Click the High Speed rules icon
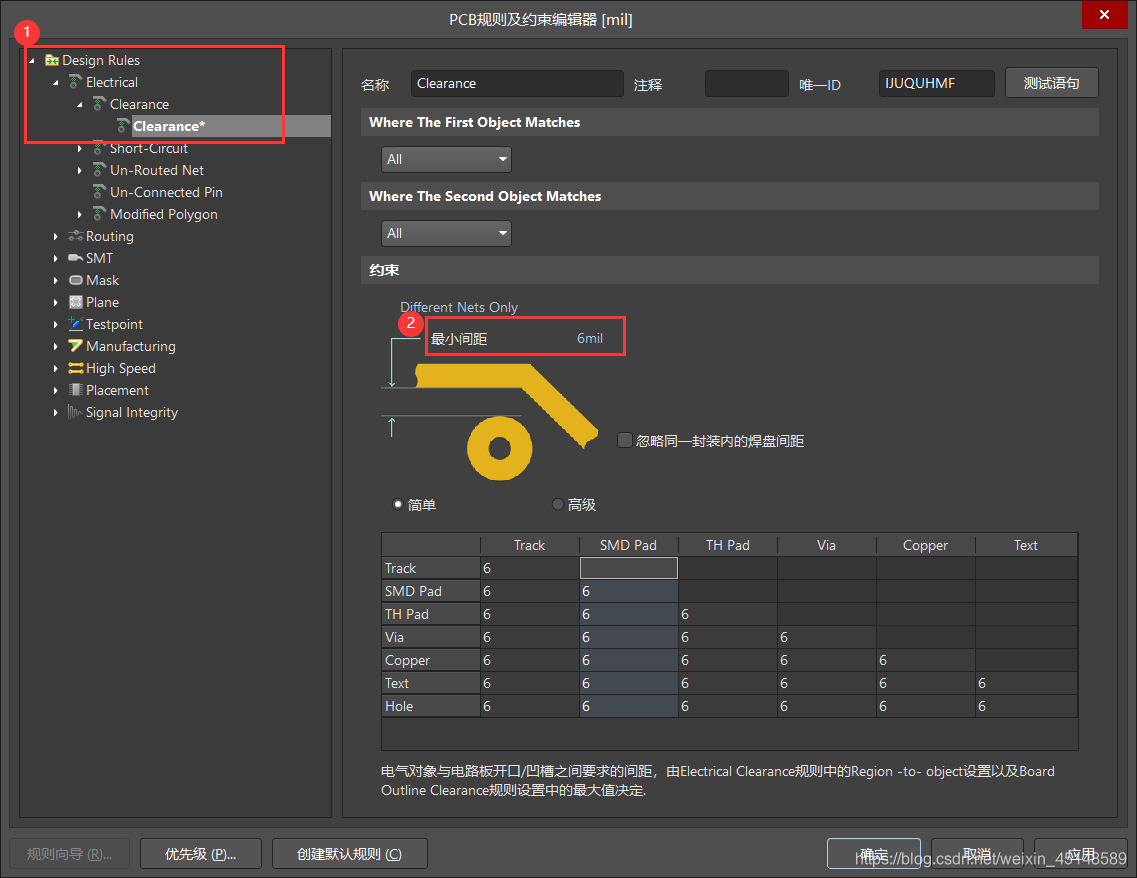Screen dimensions: 1137x878 pos(76,368)
